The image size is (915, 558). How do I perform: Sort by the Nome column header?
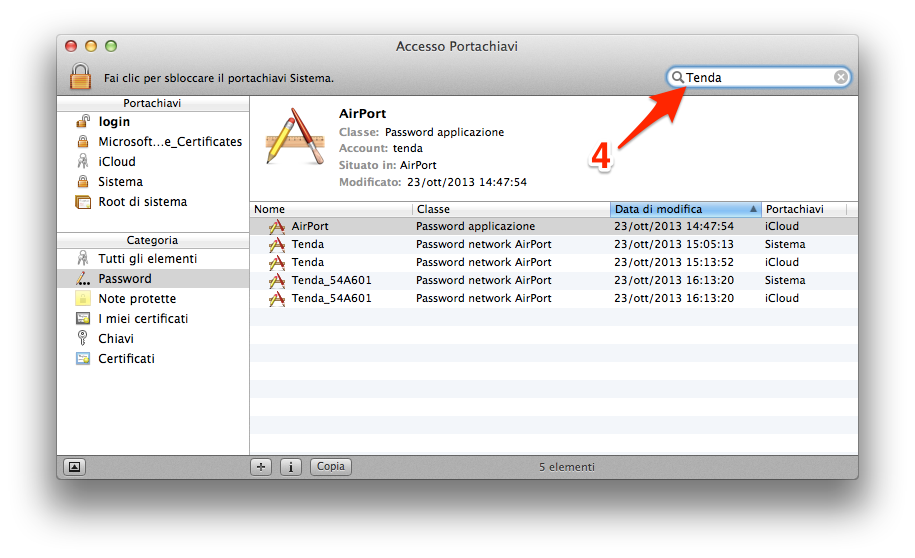331,209
